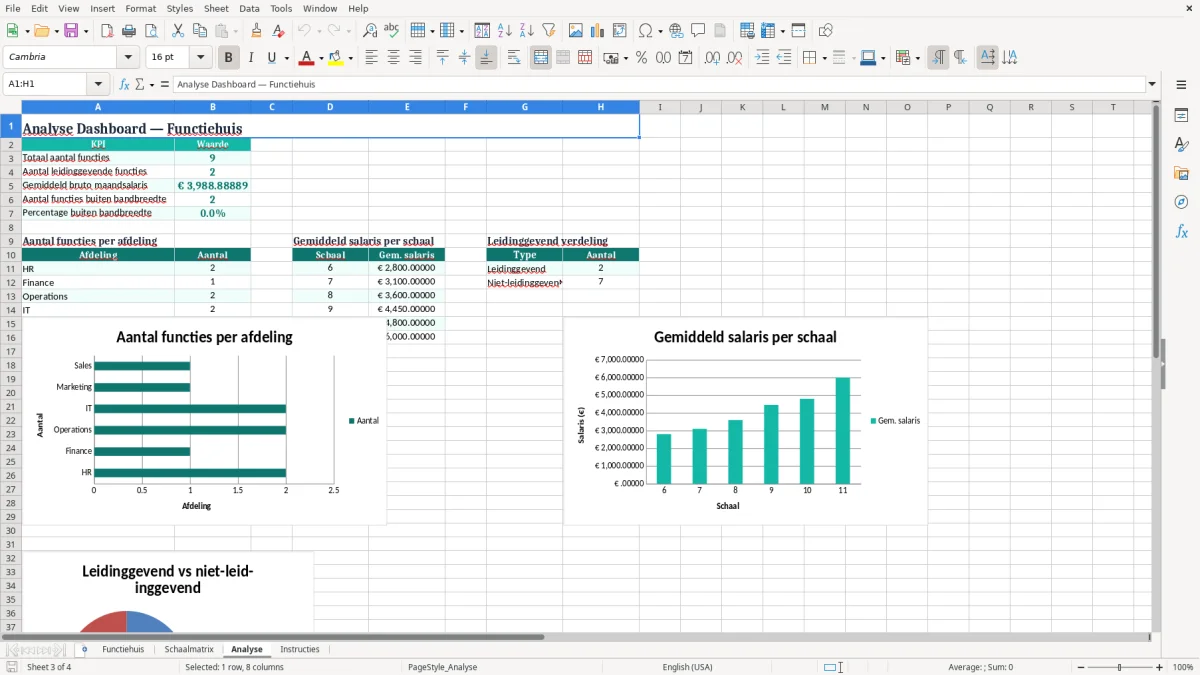Export directly as PDF icon
Viewport: 1200px width, 675px height.
pyautogui.click(x=107, y=31)
